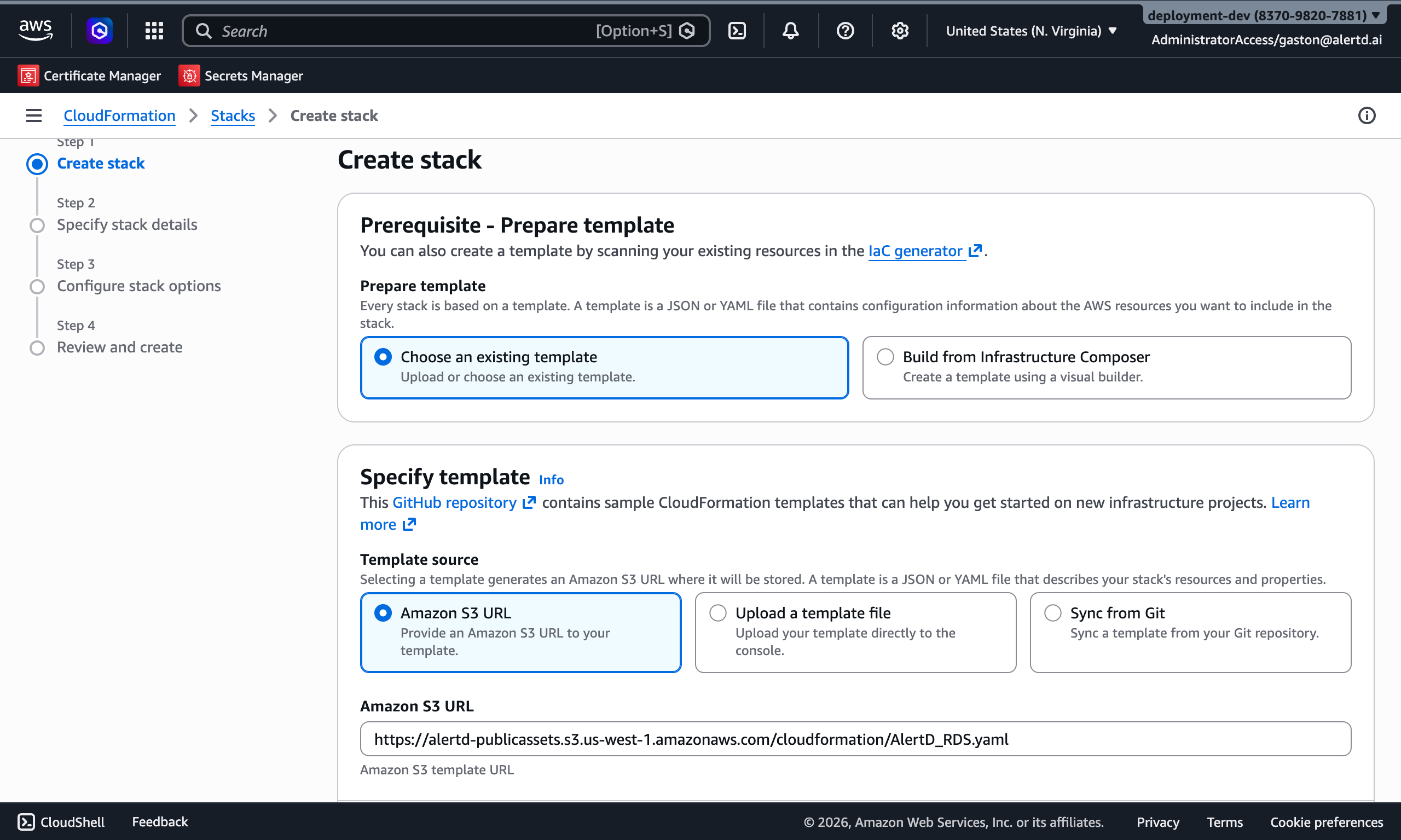This screenshot has width=1401, height=840.
Task: Open the services grid menu icon
Action: pos(154,31)
